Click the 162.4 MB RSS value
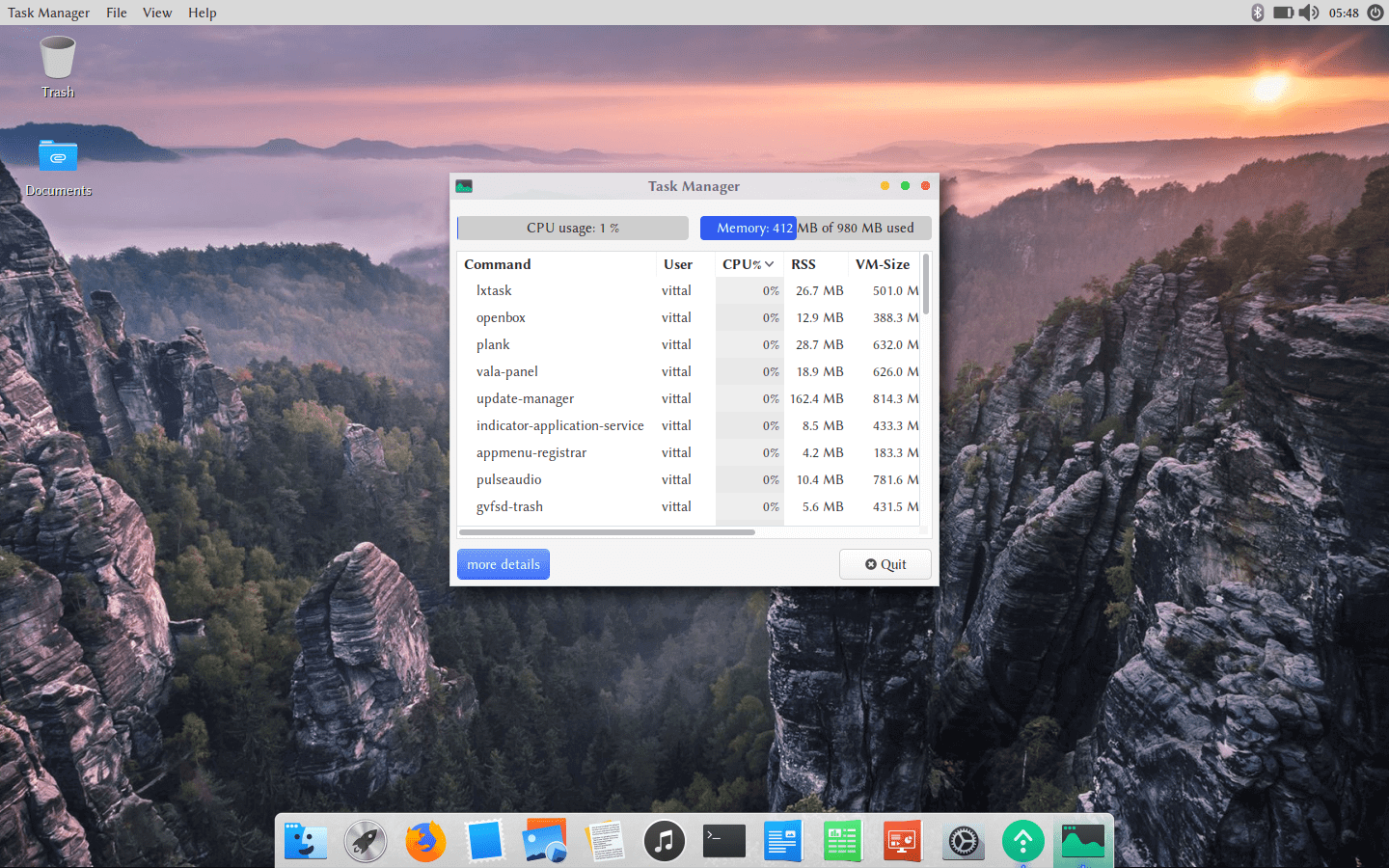The image size is (1389, 868). tap(817, 398)
